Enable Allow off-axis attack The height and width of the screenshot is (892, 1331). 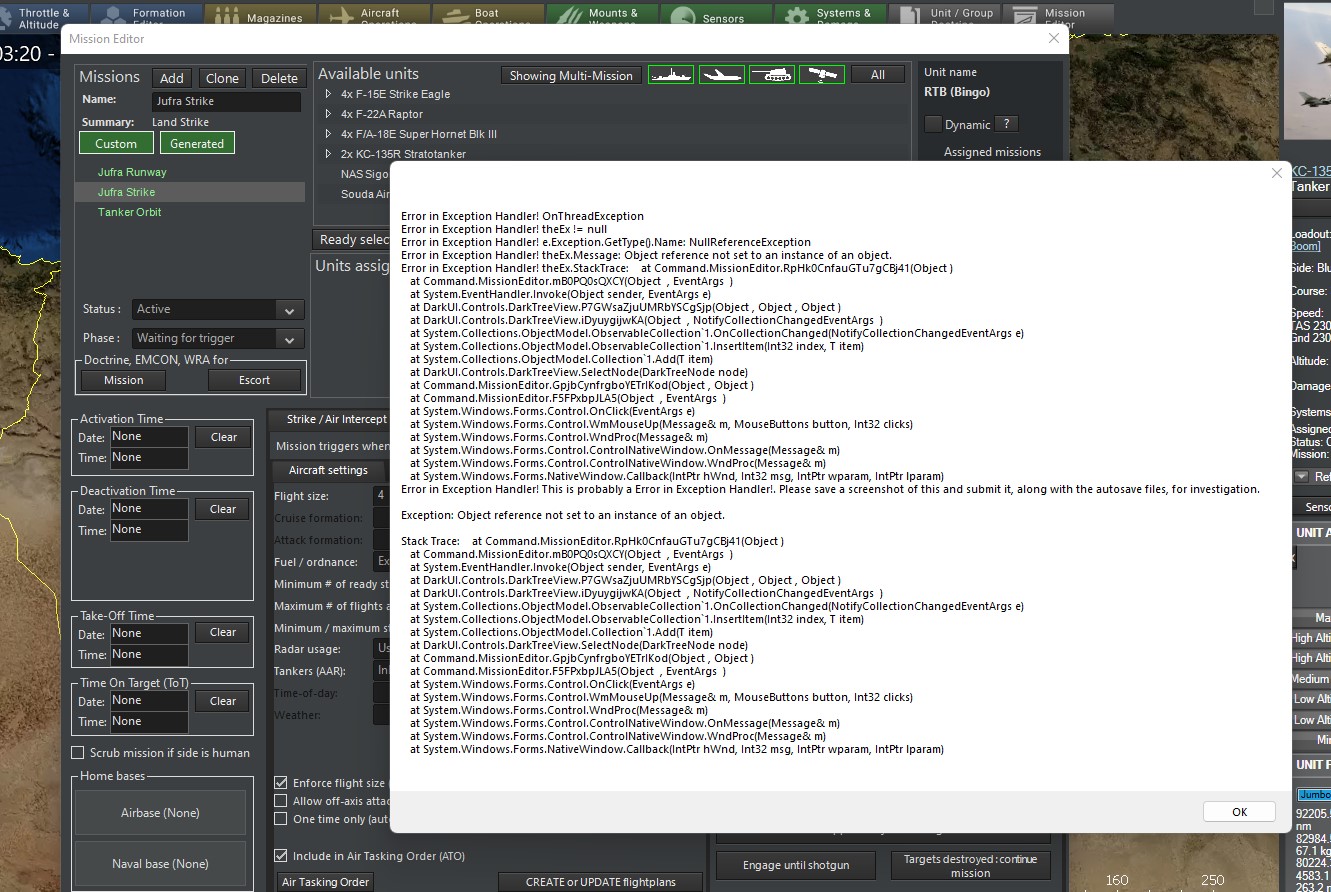pos(281,801)
